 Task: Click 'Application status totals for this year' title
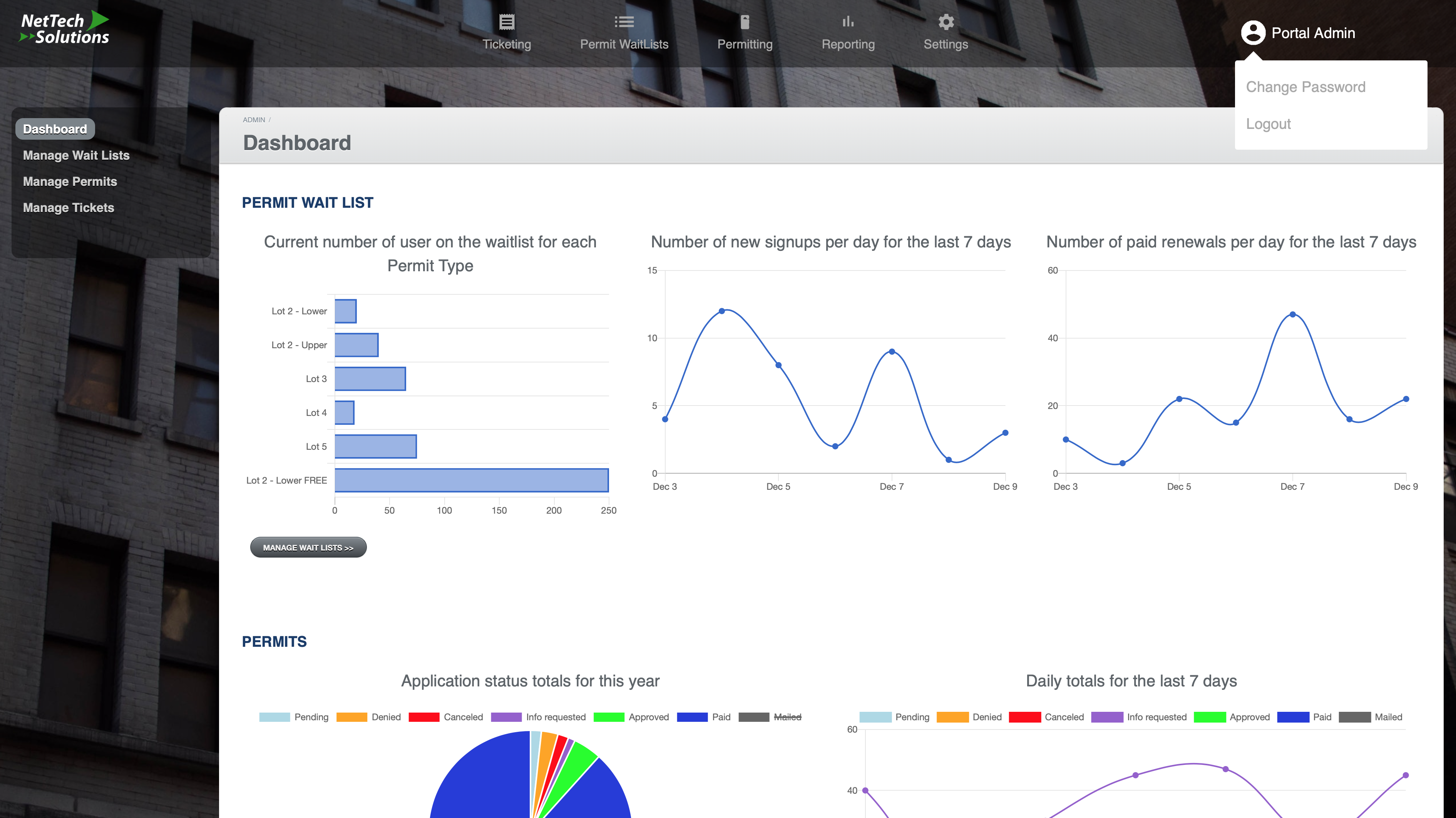pyautogui.click(x=530, y=681)
